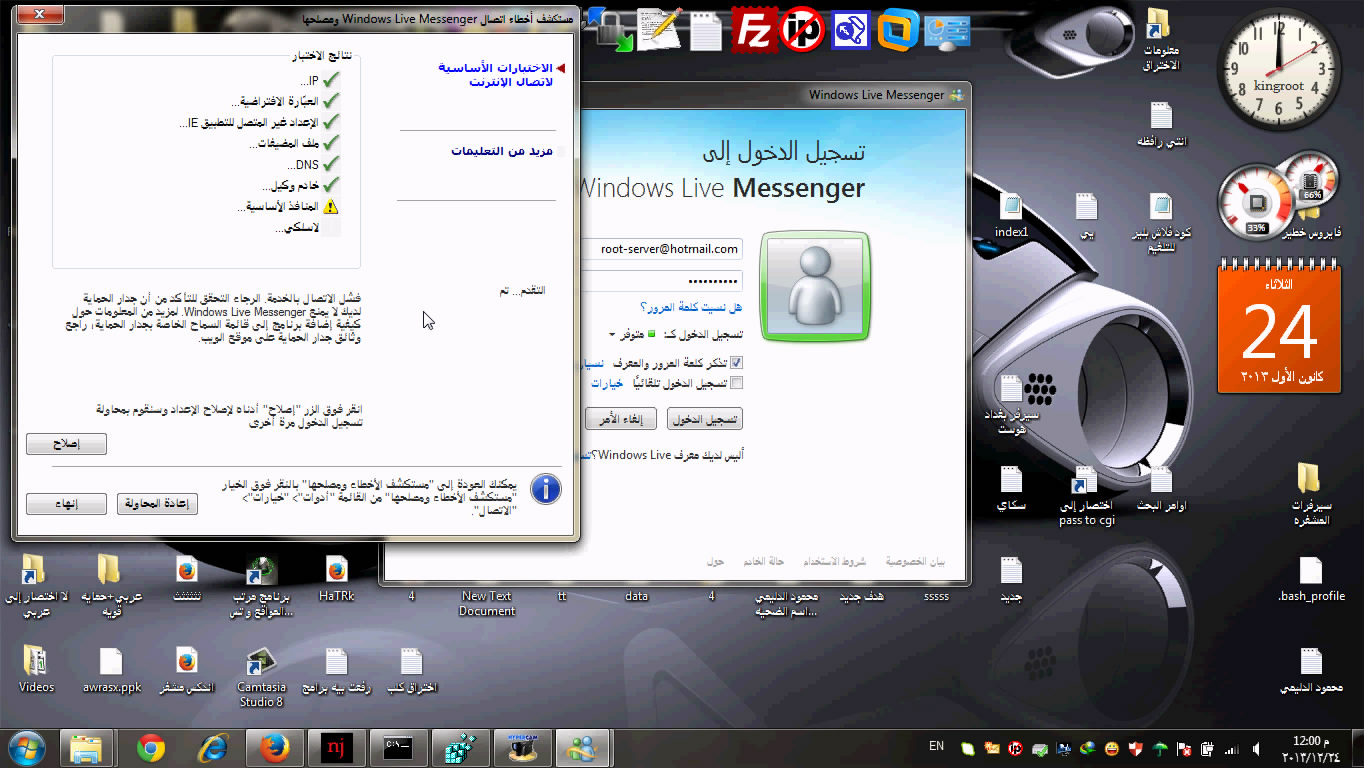Click the Retry (إعادة المحاولة) button
The height and width of the screenshot is (768, 1364).
pos(157,504)
